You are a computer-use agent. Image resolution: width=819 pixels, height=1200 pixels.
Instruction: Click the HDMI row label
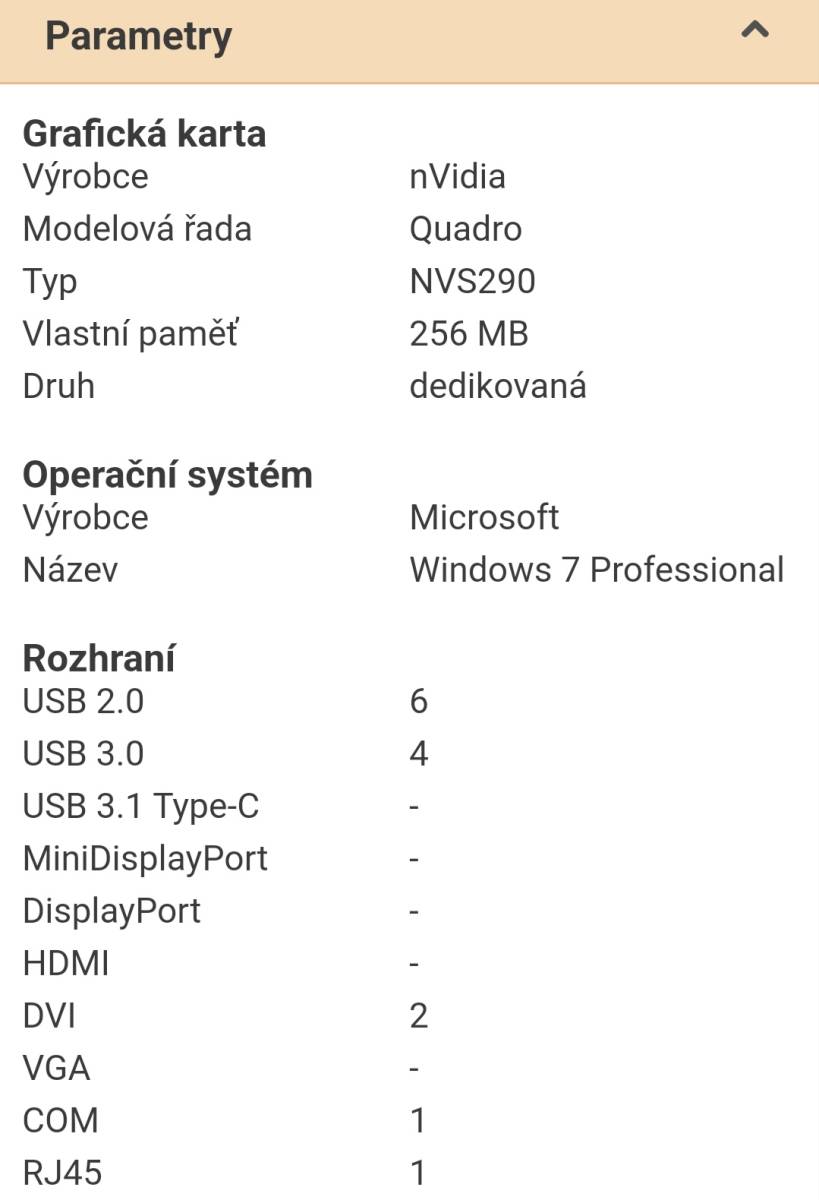[x=65, y=964]
